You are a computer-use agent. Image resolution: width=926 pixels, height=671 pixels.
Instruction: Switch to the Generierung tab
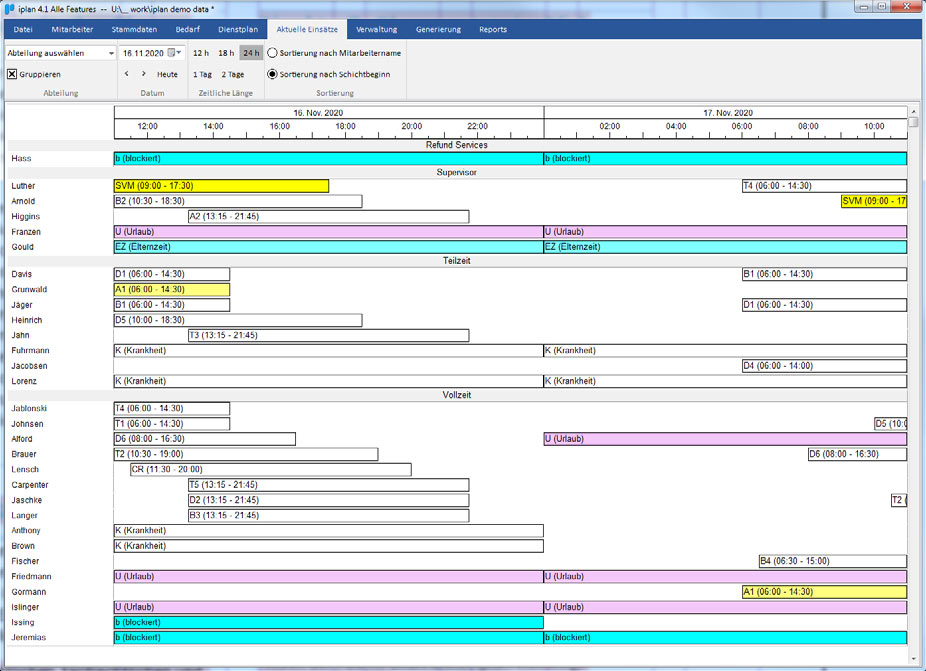[x=438, y=29]
